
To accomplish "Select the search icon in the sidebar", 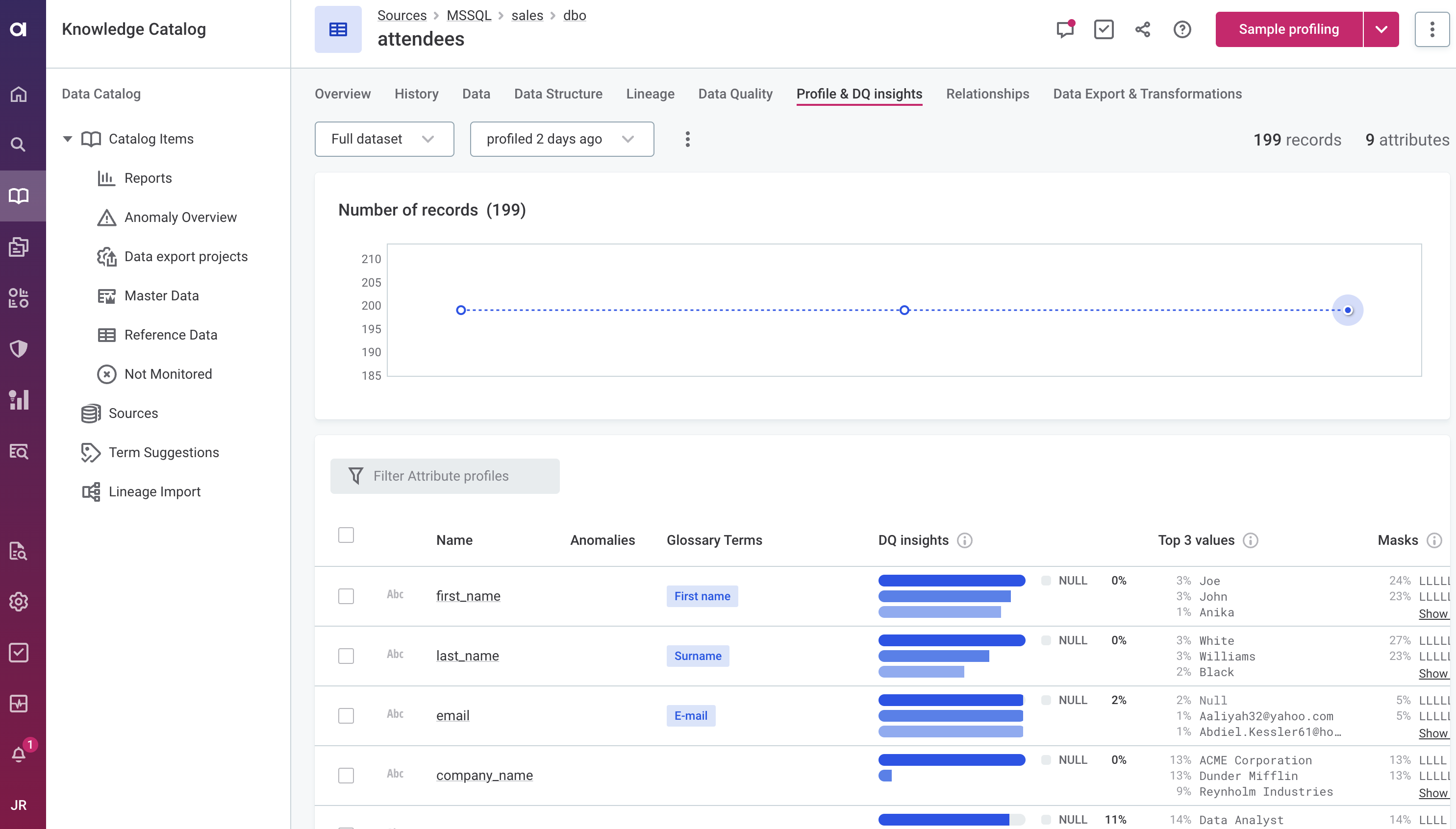I will tap(18, 144).
